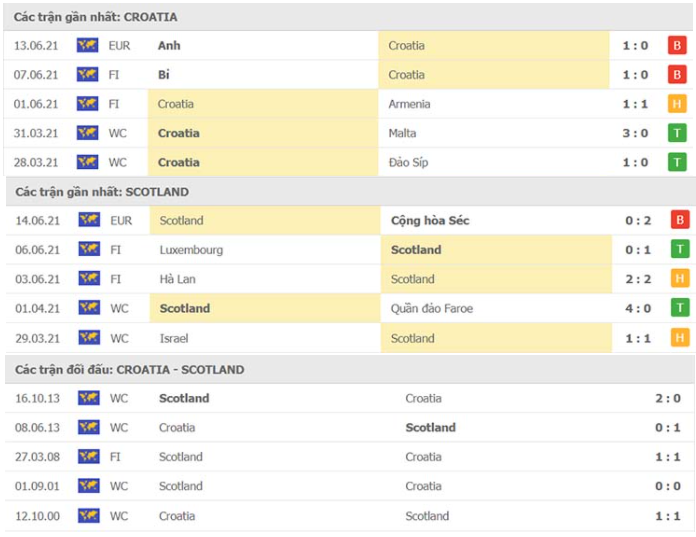
Task: Open the Cộng hòa Séc team link
Action: tap(430, 220)
